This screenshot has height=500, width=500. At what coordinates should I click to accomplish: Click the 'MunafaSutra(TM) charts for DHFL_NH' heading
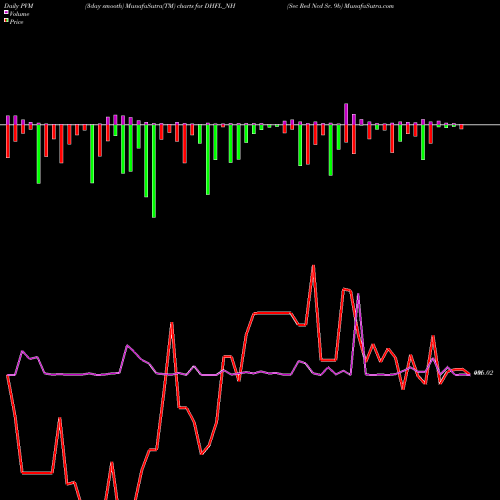180,6
